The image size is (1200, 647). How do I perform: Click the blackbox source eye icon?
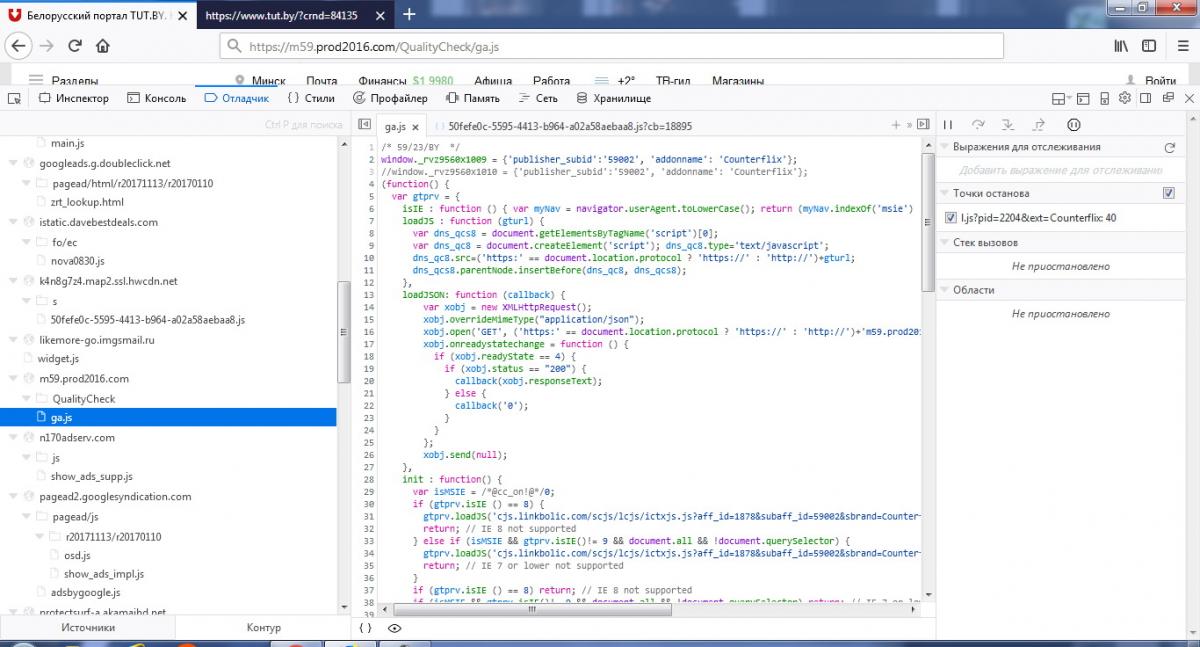tap(395, 628)
